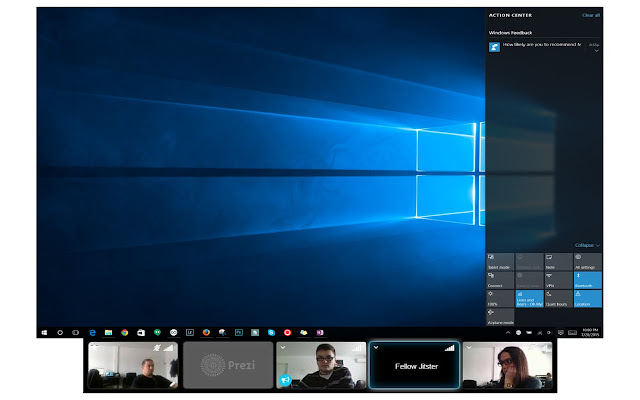Open the VPN quick action
The image size is (640, 400).
(558, 280)
